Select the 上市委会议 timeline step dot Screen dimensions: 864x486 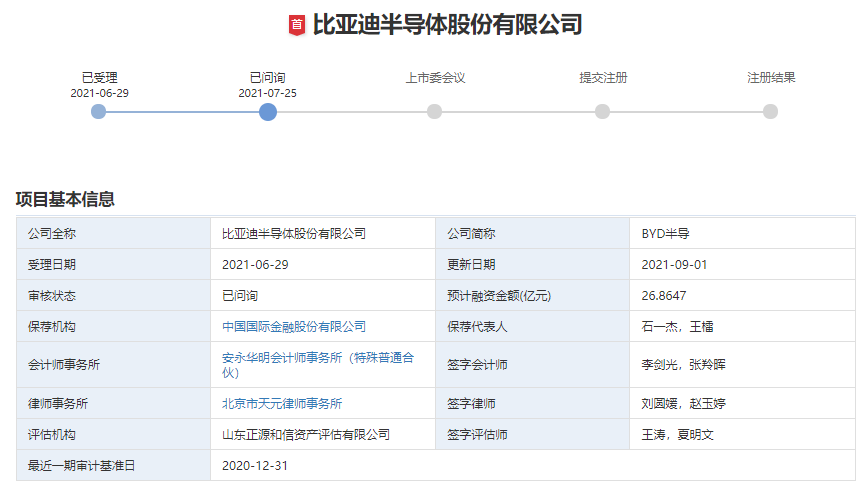pos(435,112)
